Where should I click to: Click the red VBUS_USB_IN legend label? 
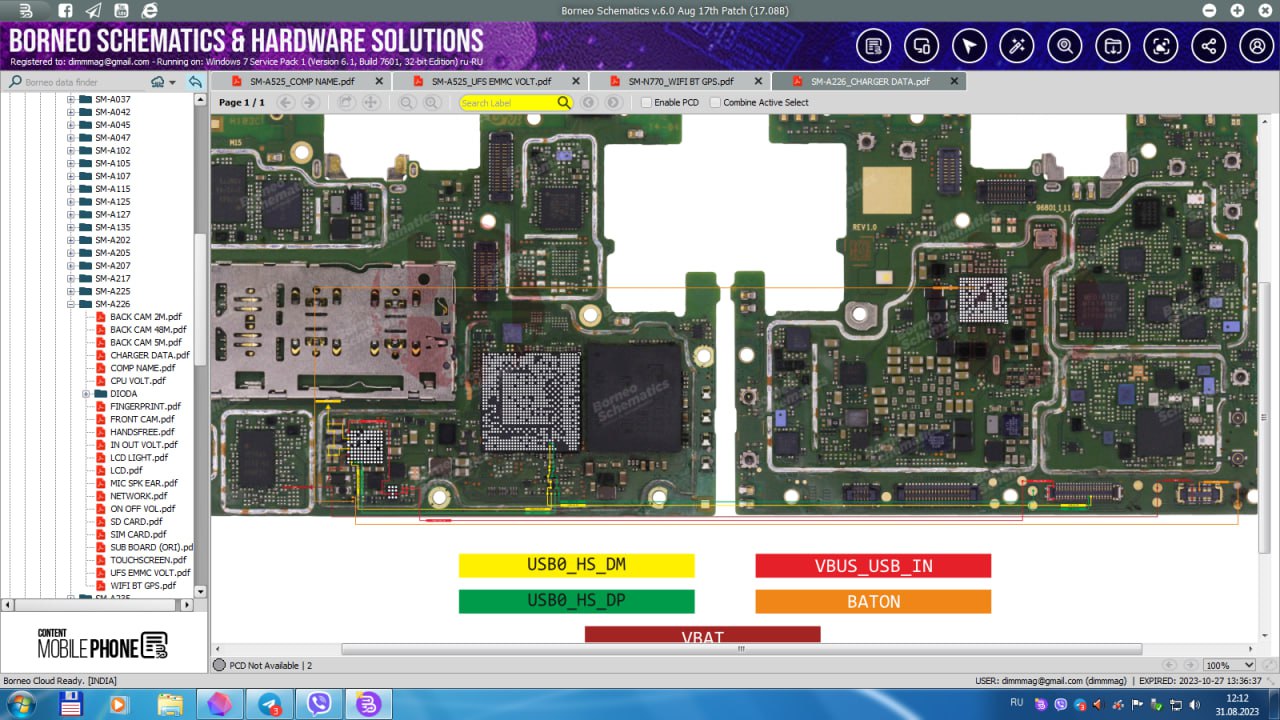click(873, 565)
